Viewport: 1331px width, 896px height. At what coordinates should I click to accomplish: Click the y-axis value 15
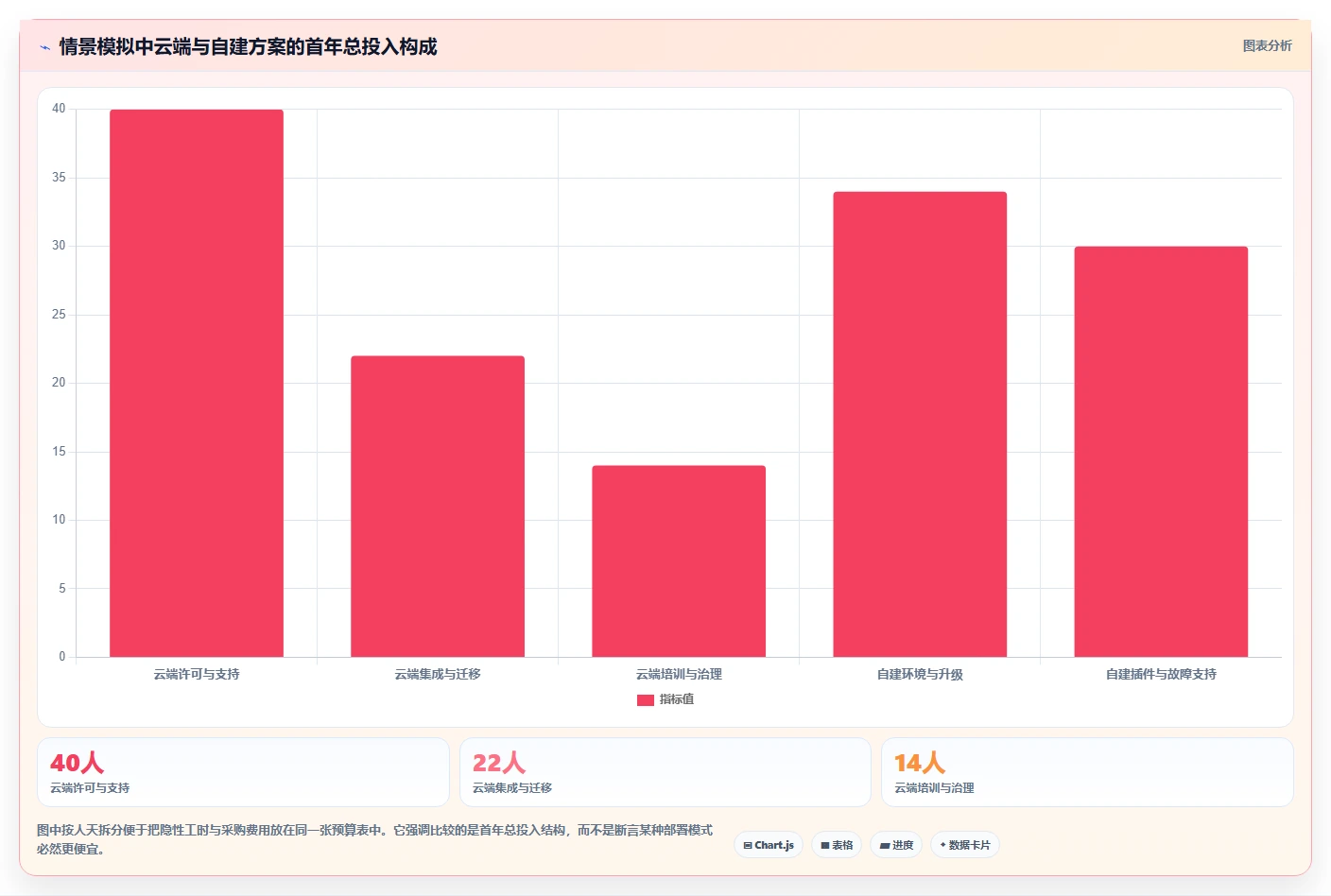pyautogui.click(x=59, y=452)
